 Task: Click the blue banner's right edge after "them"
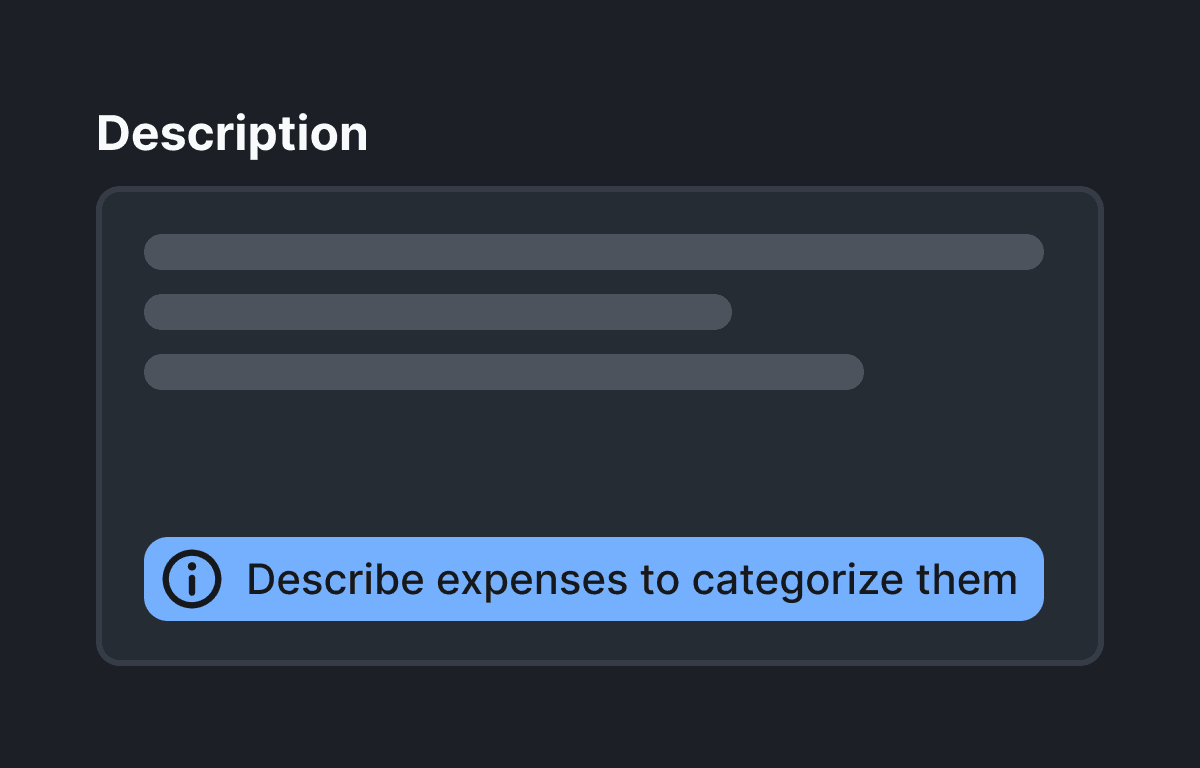coord(1032,580)
